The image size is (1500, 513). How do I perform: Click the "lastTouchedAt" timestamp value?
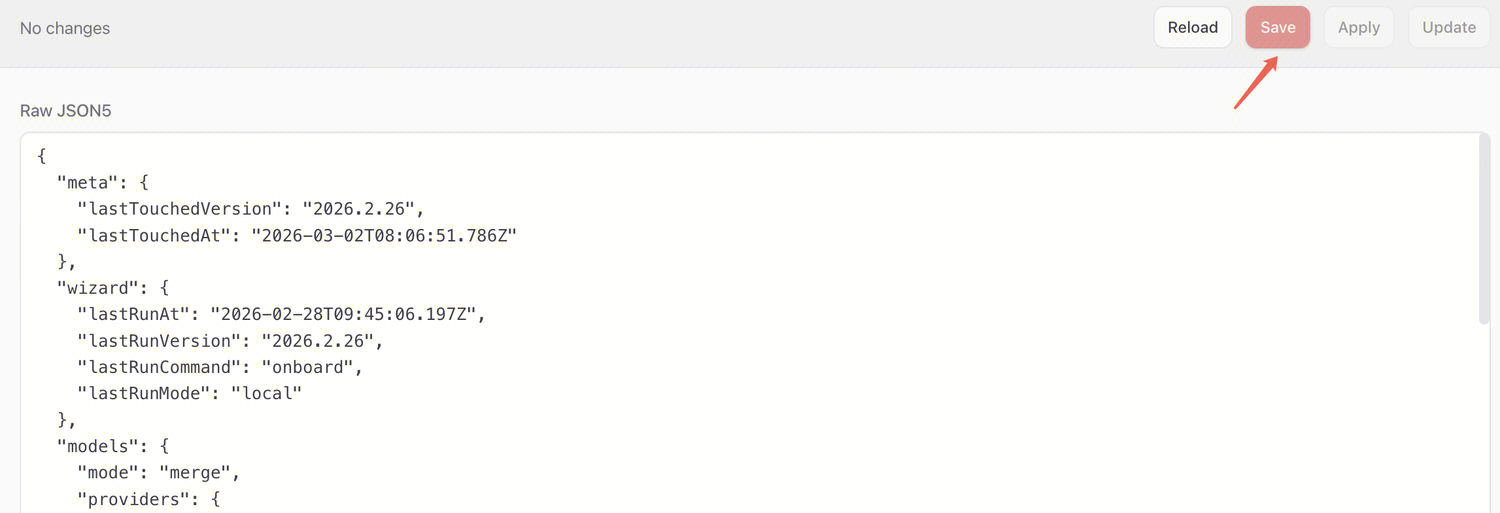[x=383, y=235]
